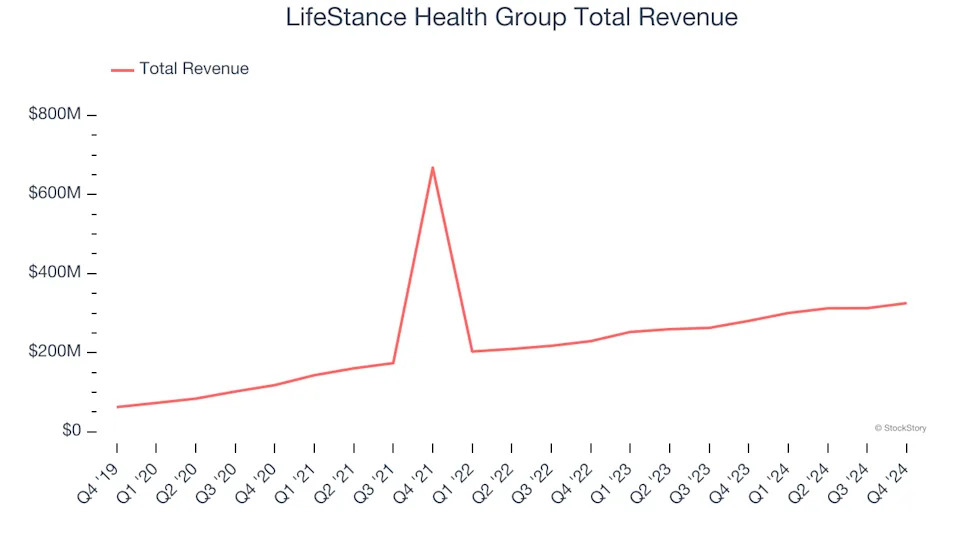Viewport: 960px width, 540px height.
Task: Click the Q3 '21 x-axis label
Action: click(x=374, y=483)
